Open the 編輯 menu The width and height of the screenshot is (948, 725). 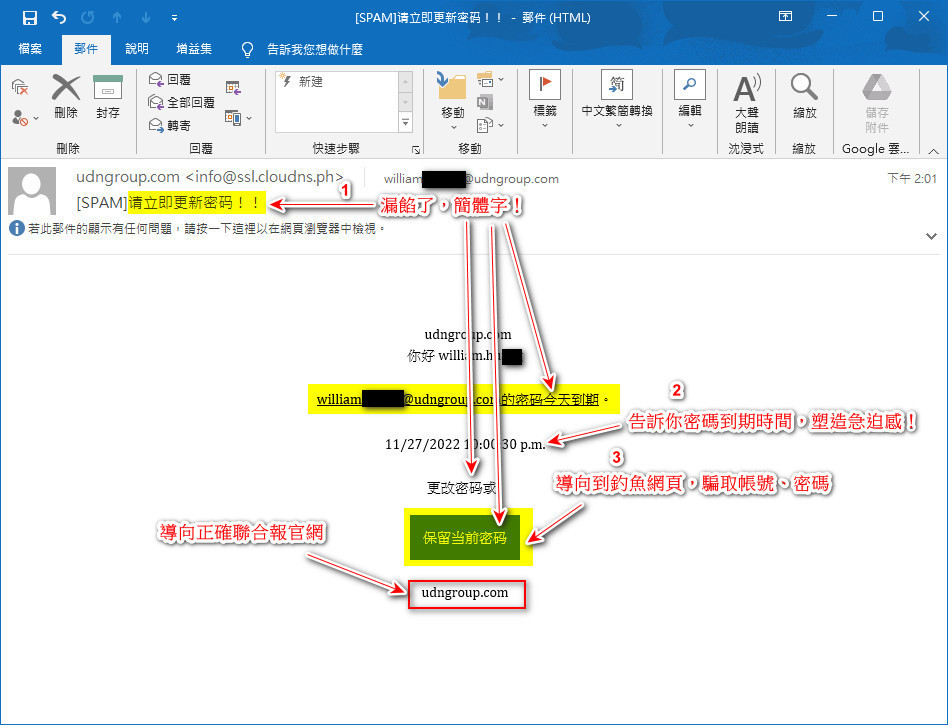[x=690, y=100]
